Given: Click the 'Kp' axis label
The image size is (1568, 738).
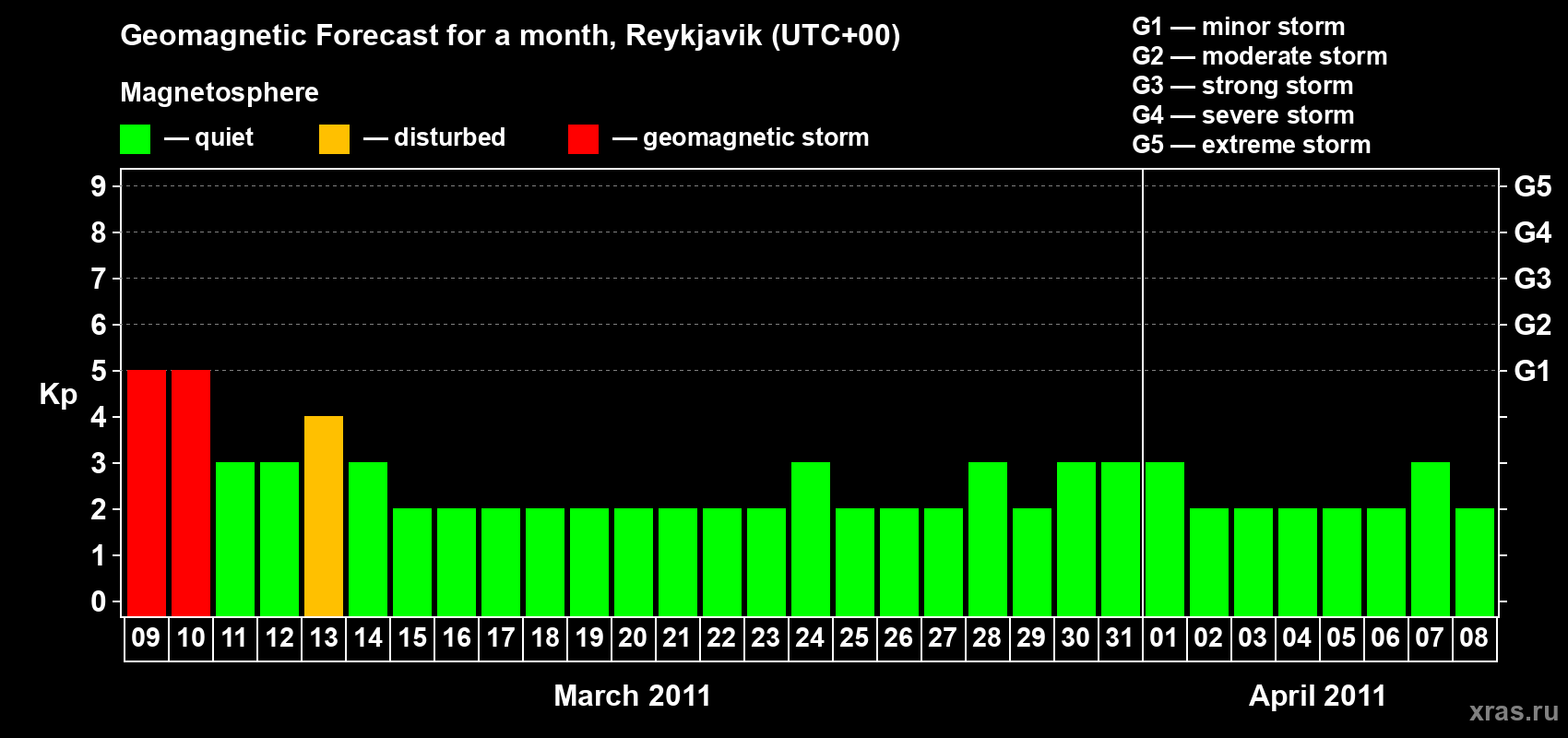Looking at the screenshot, I should [x=58, y=394].
